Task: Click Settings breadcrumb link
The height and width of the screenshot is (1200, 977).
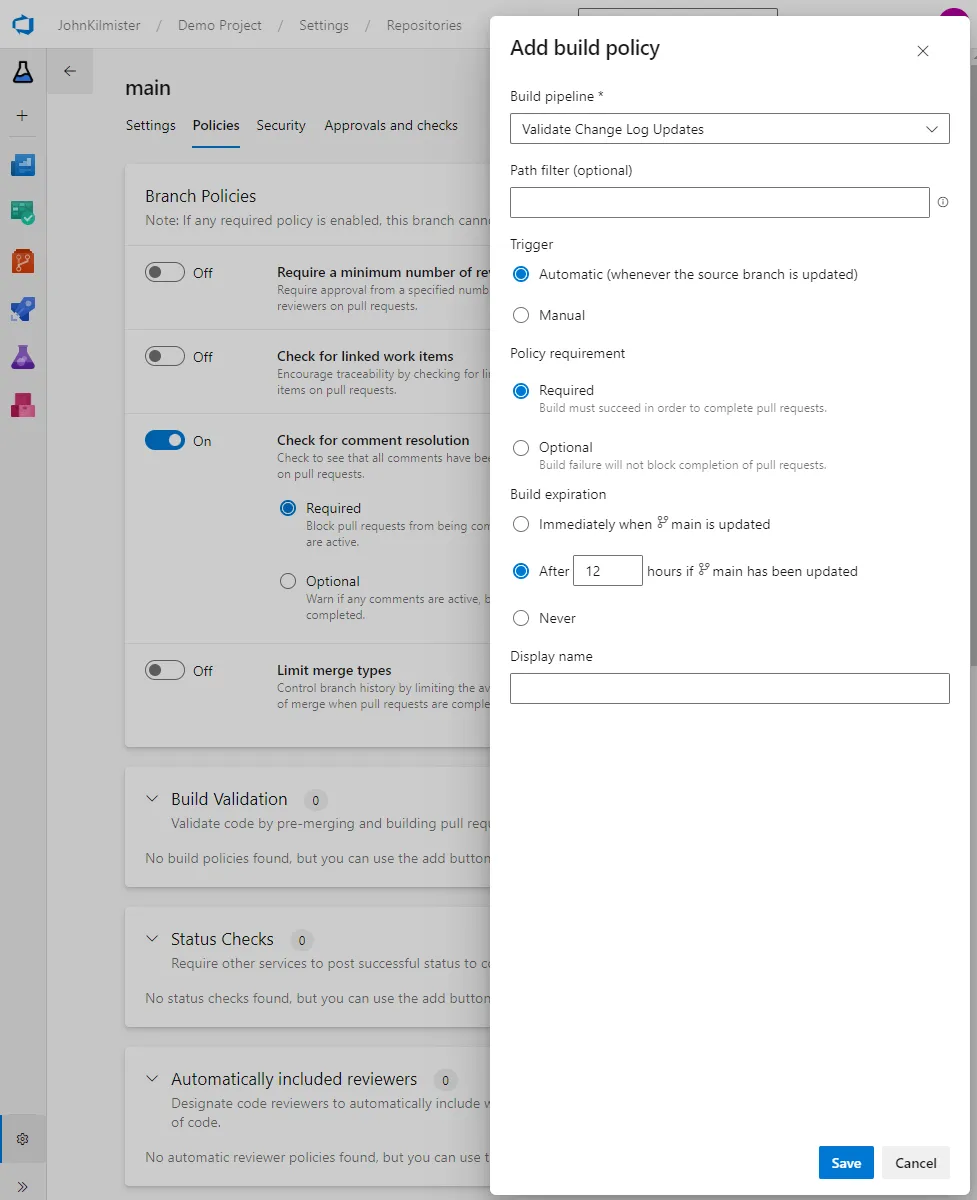Action: point(324,25)
